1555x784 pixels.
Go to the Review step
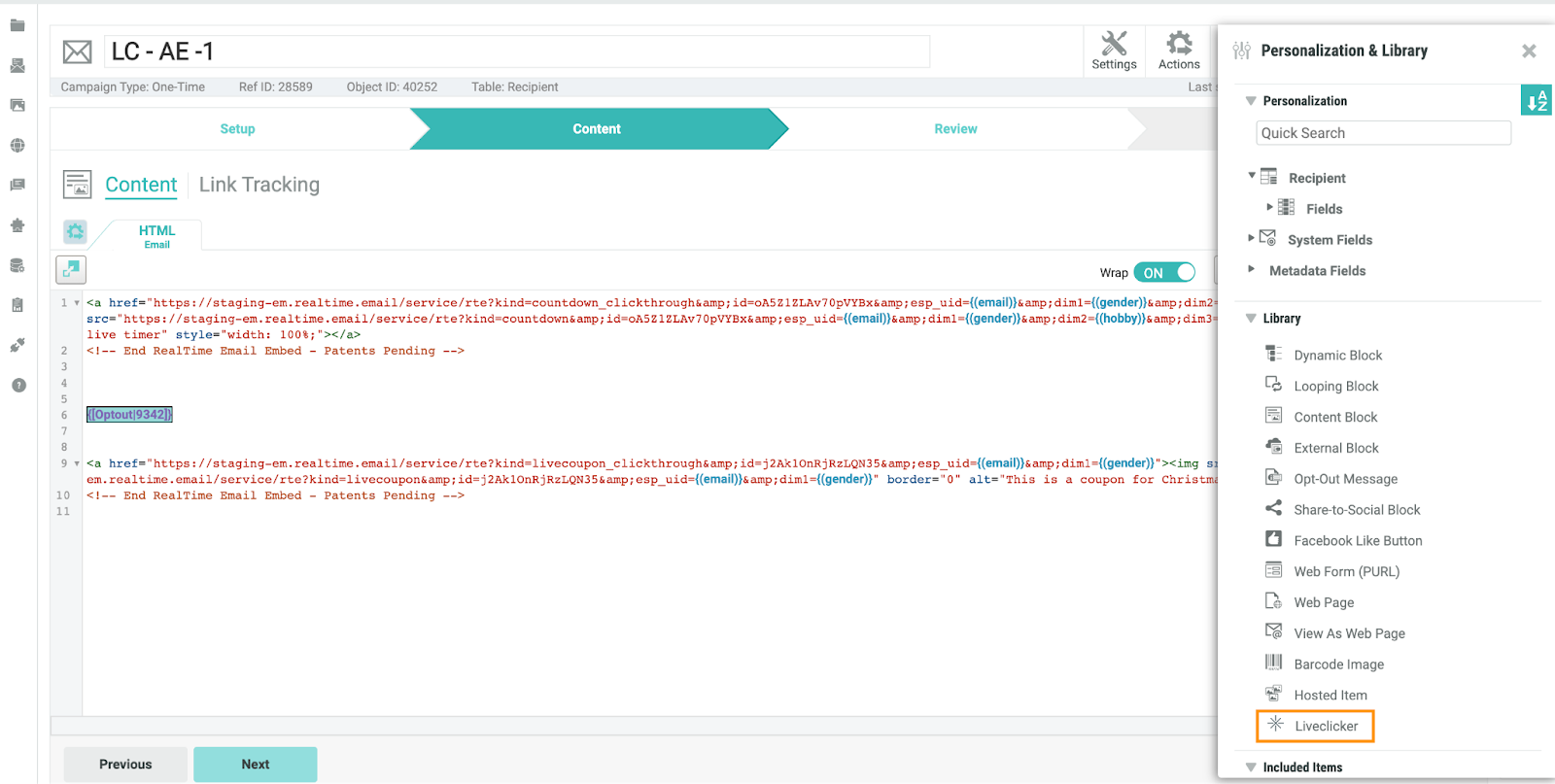[955, 129]
